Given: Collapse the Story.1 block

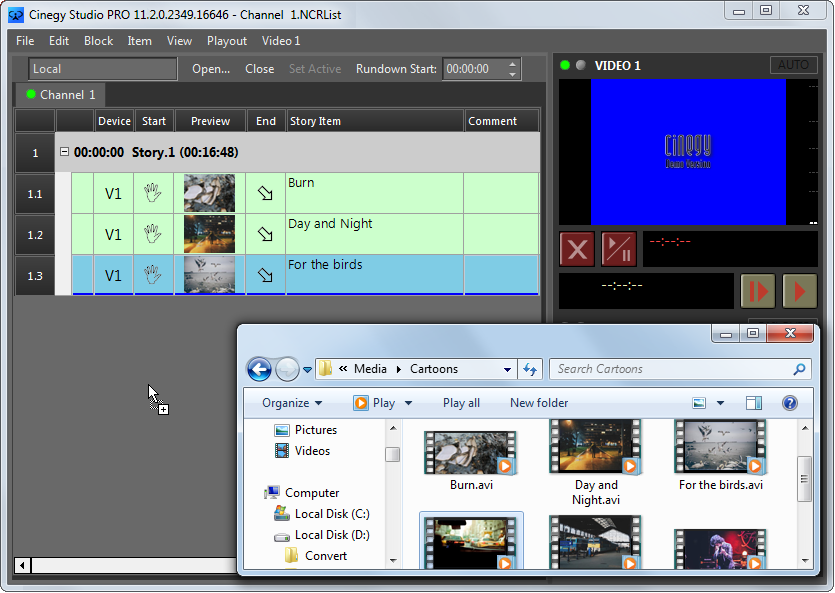Looking at the screenshot, I should 64,152.
